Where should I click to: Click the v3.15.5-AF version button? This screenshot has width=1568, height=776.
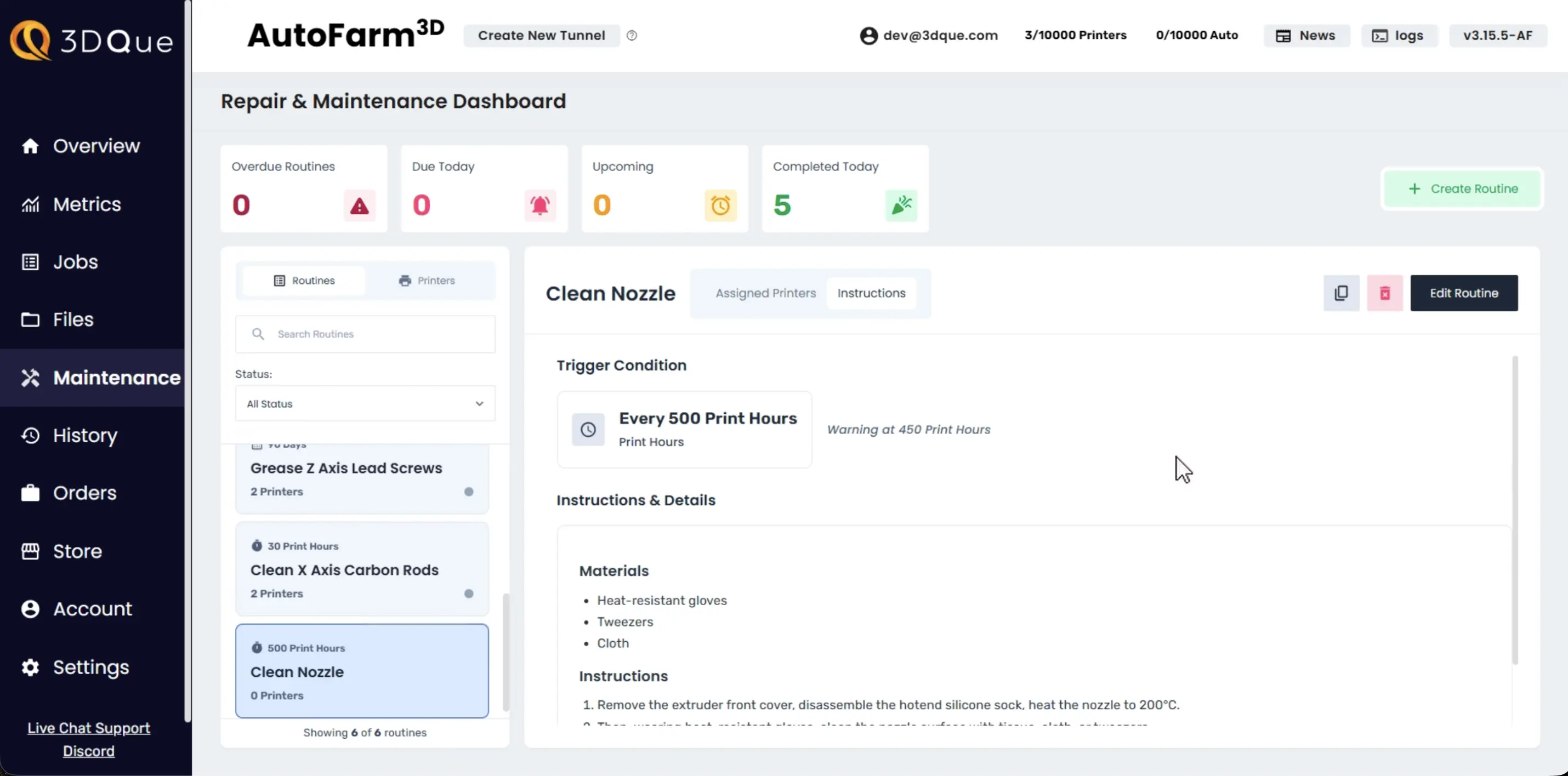(1497, 35)
